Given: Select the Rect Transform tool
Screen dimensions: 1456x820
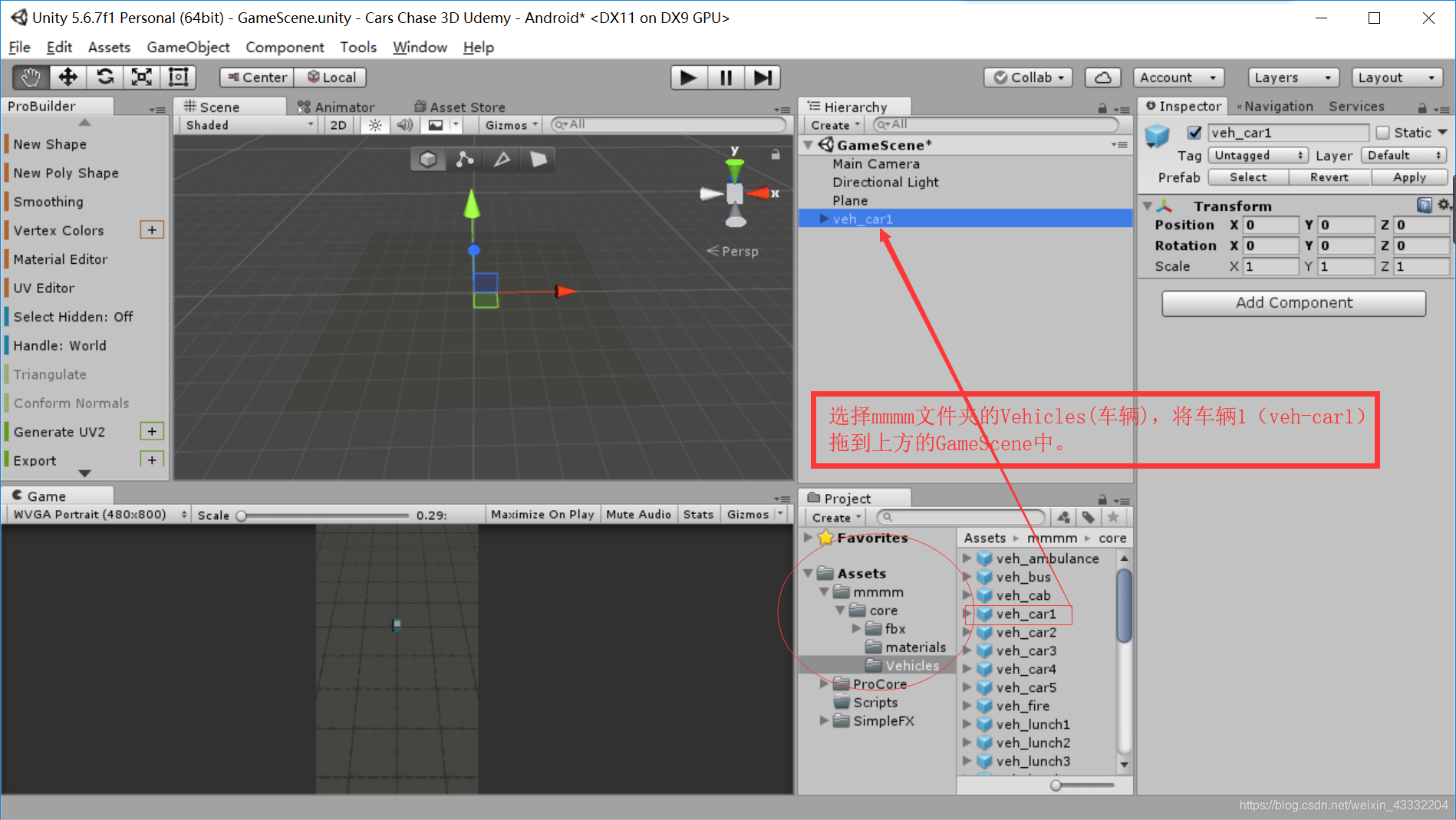Looking at the screenshot, I should click(x=178, y=77).
